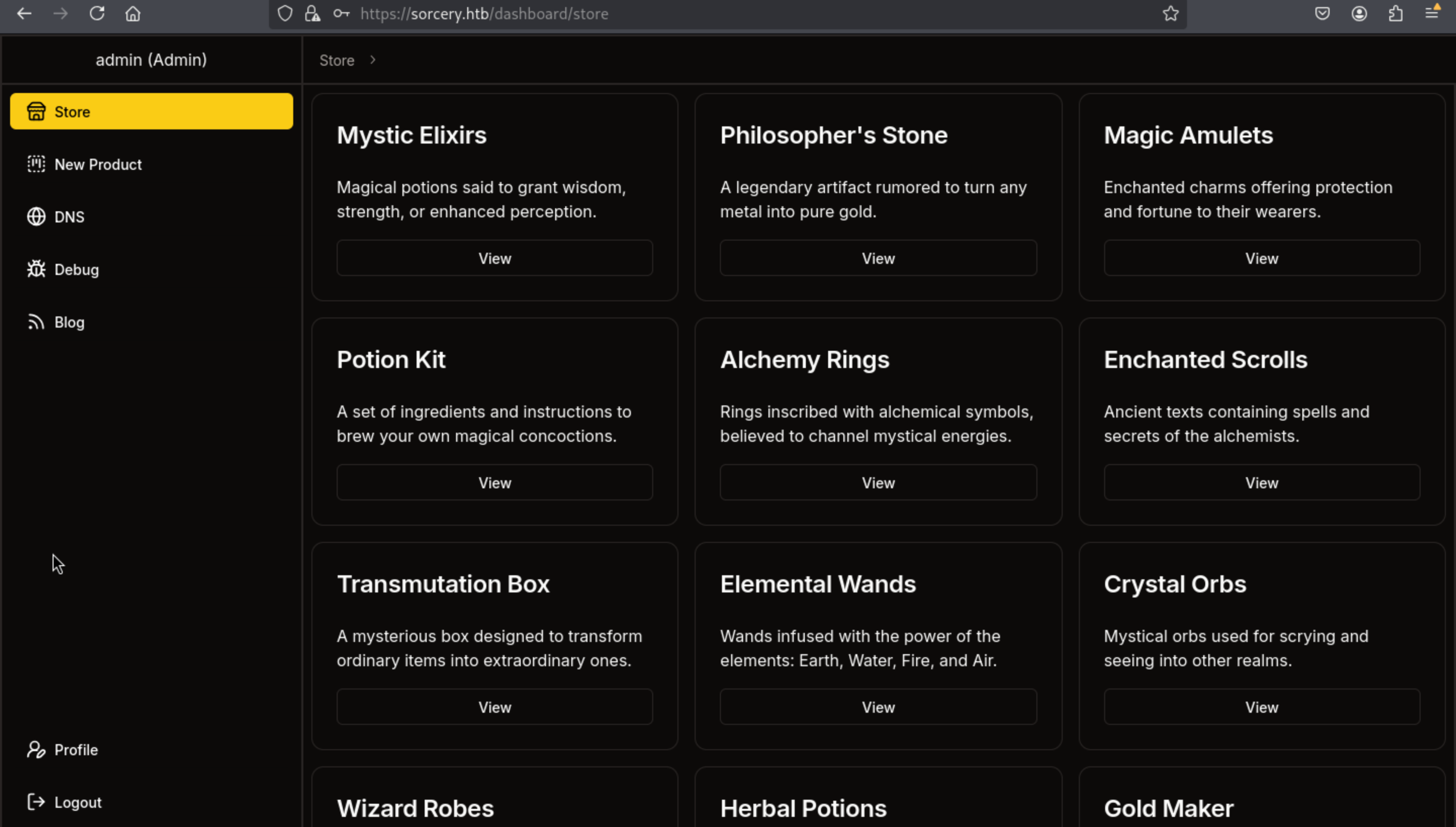Click the Logout exit icon
The image size is (1456, 827).
(36, 801)
